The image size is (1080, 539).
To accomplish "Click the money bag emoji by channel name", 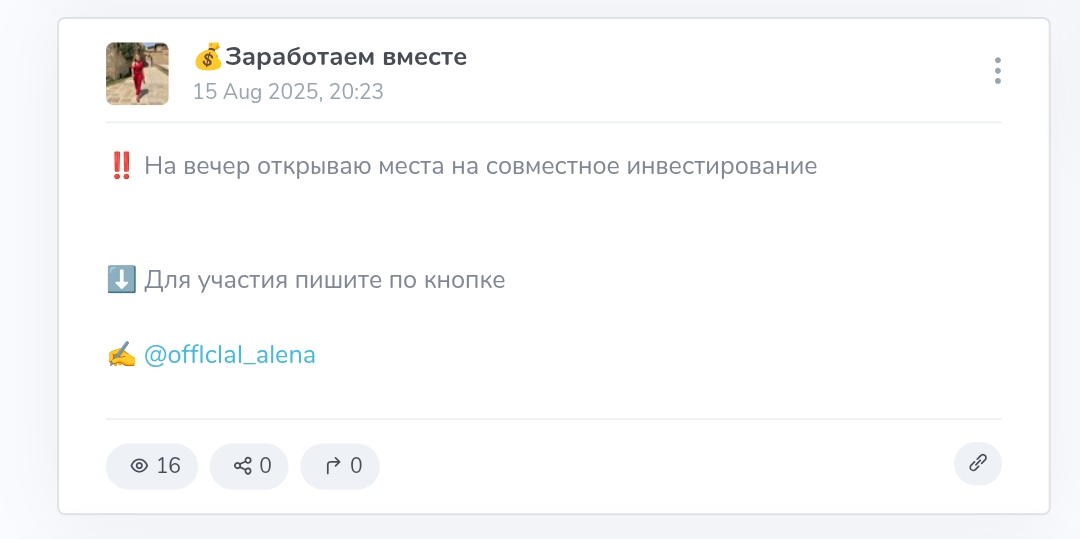I will (x=207, y=57).
